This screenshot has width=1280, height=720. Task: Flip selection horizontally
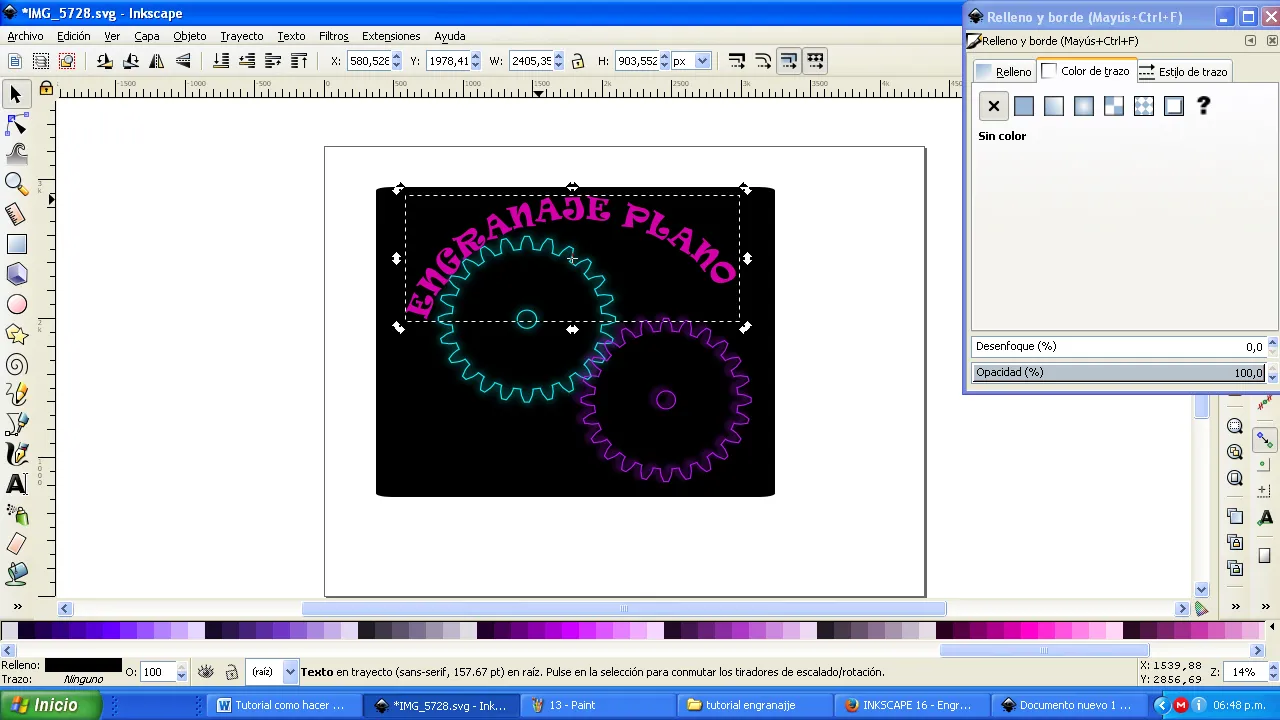tap(156, 61)
